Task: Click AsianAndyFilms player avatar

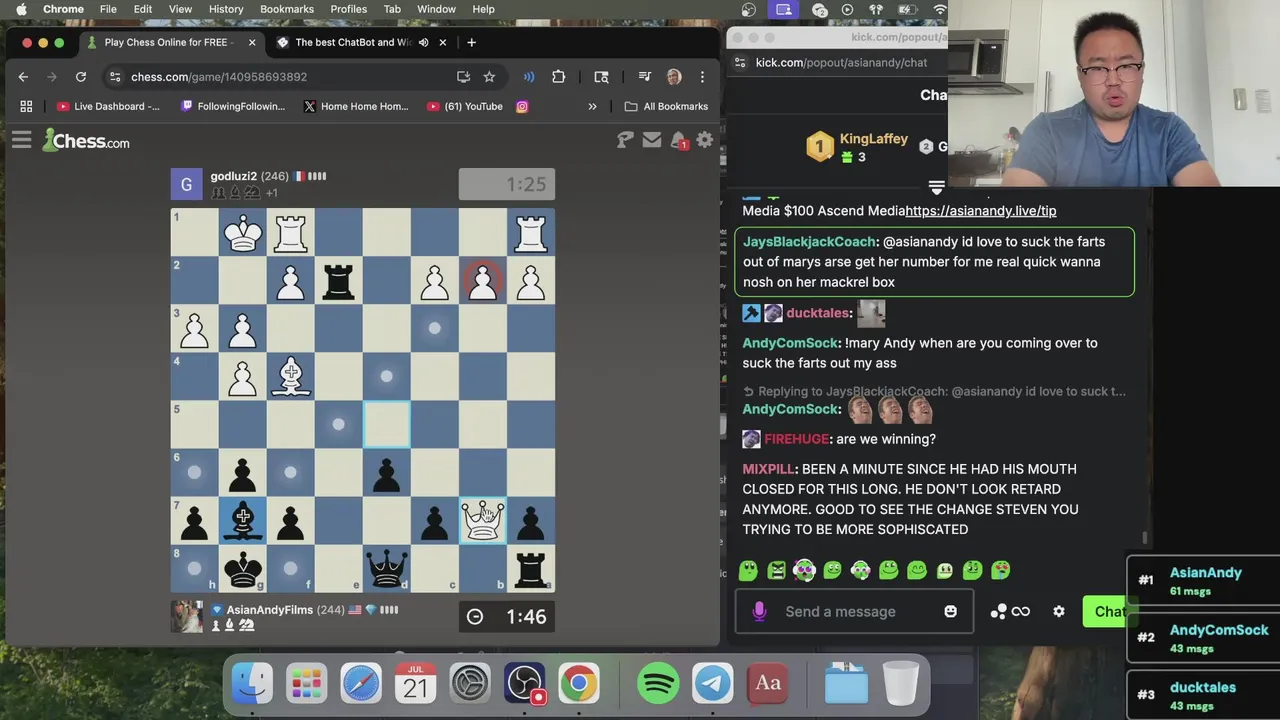Action: tap(186, 617)
